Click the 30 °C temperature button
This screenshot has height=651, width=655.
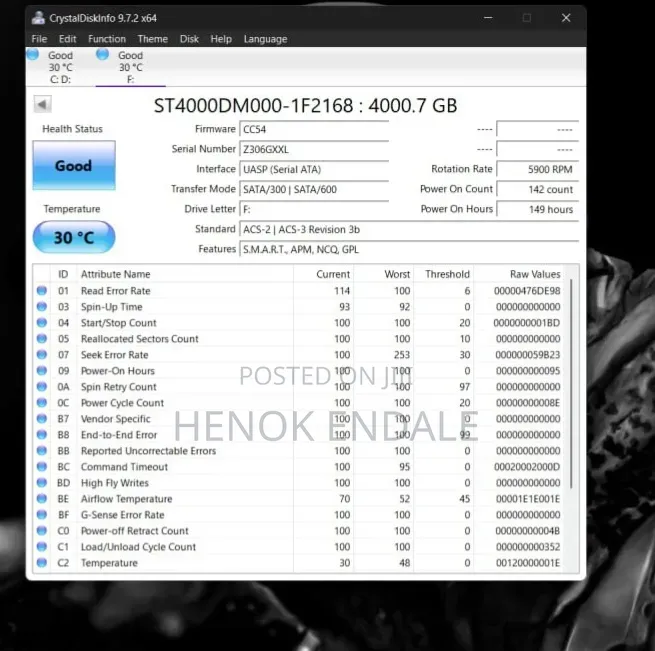74,237
